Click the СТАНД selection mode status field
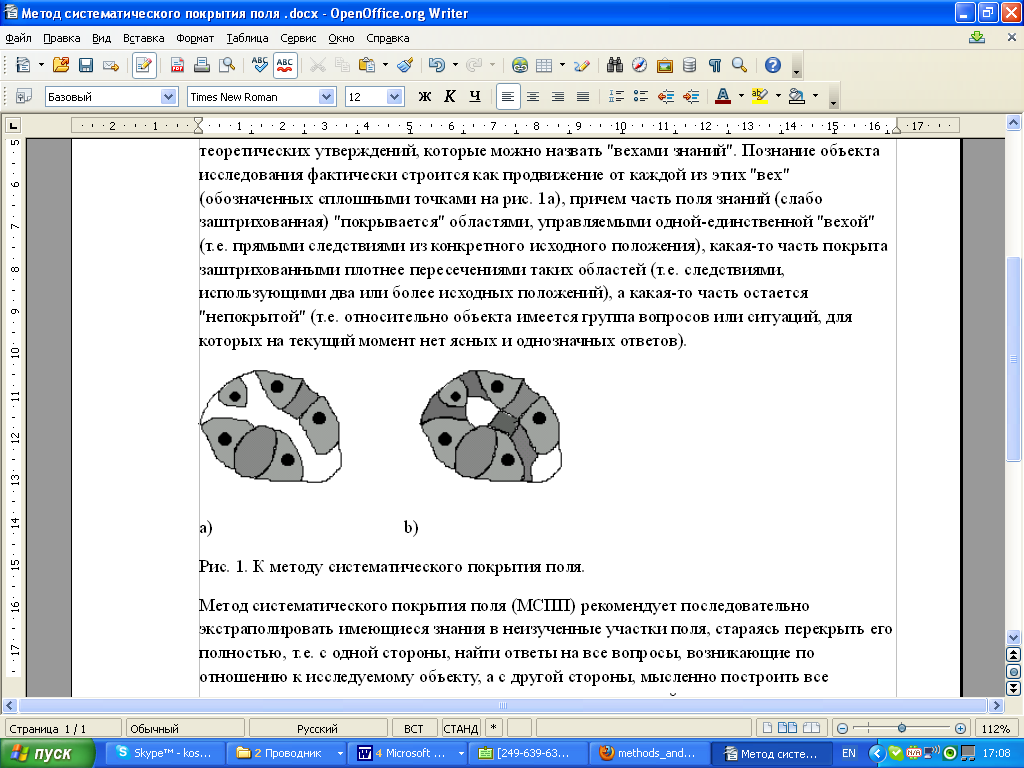This screenshot has width=1024, height=768. [x=461, y=729]
